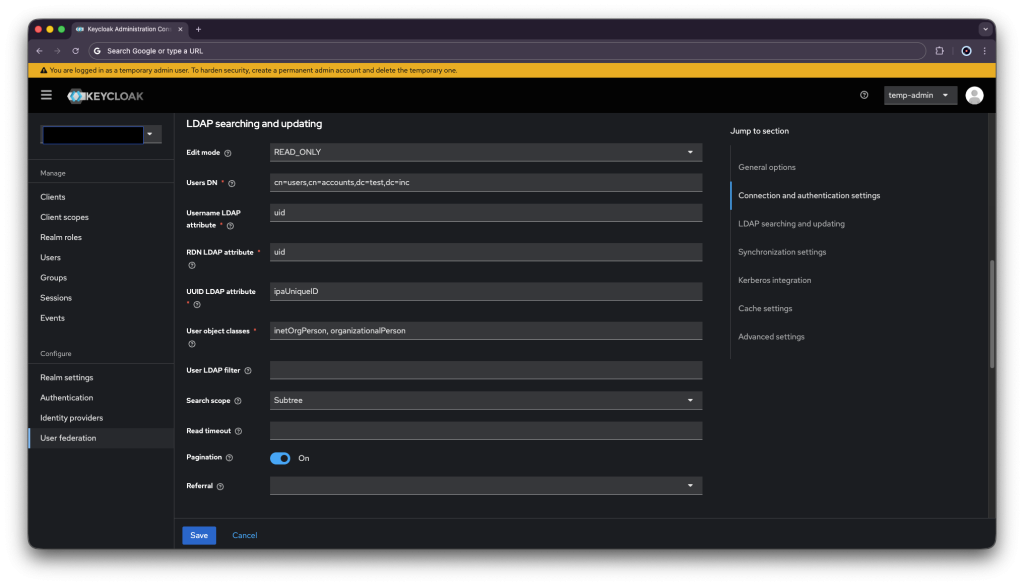Click the user avatar icon

974,95
